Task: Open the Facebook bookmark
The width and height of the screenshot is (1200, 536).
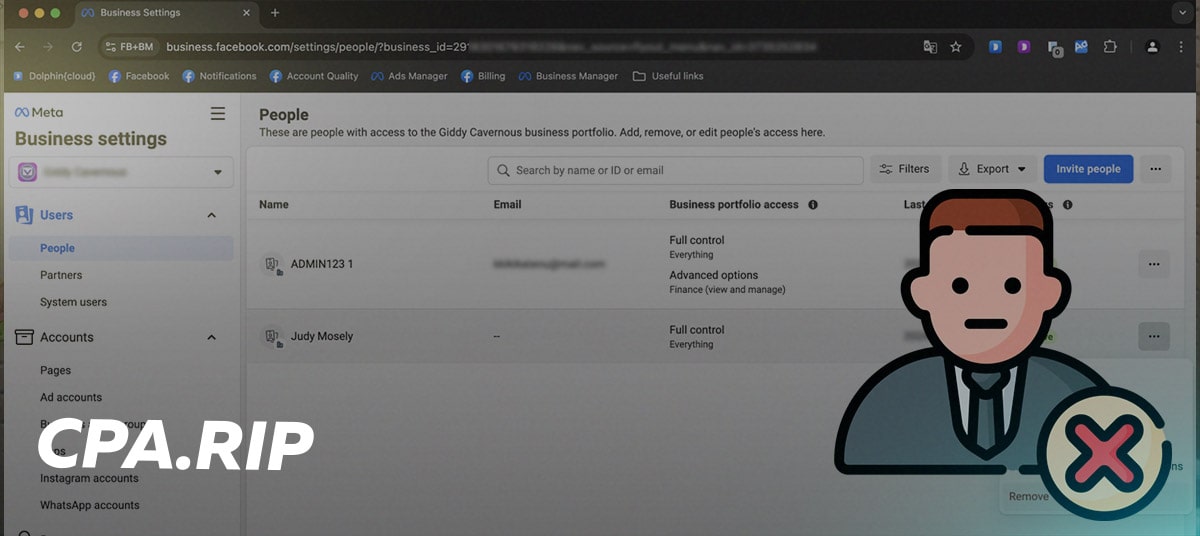Action: 139,76
